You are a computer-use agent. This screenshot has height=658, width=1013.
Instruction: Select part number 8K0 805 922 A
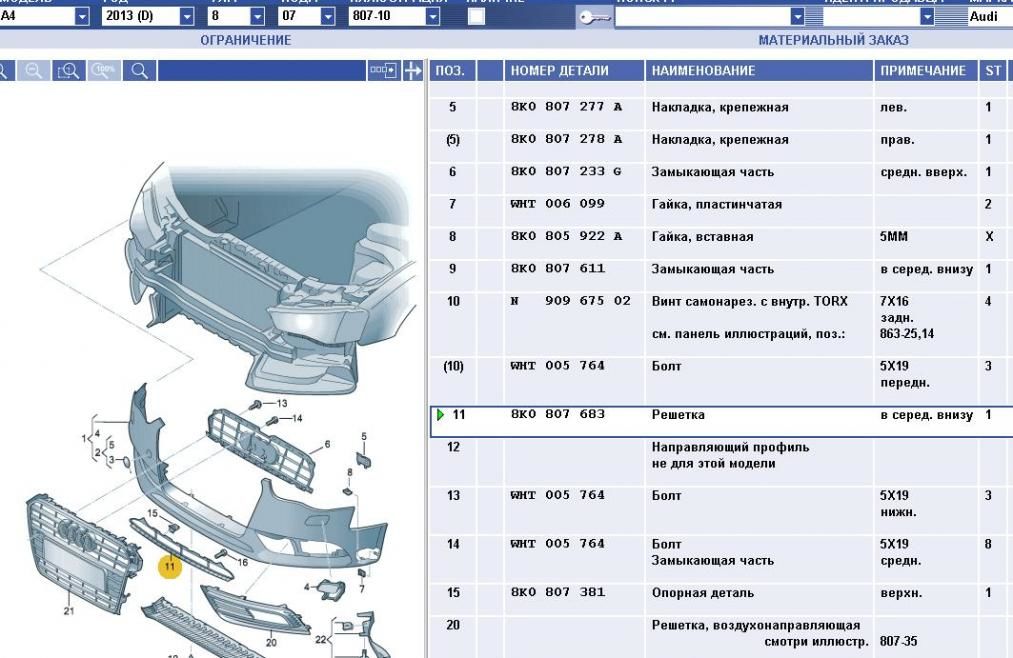(567, 236)
